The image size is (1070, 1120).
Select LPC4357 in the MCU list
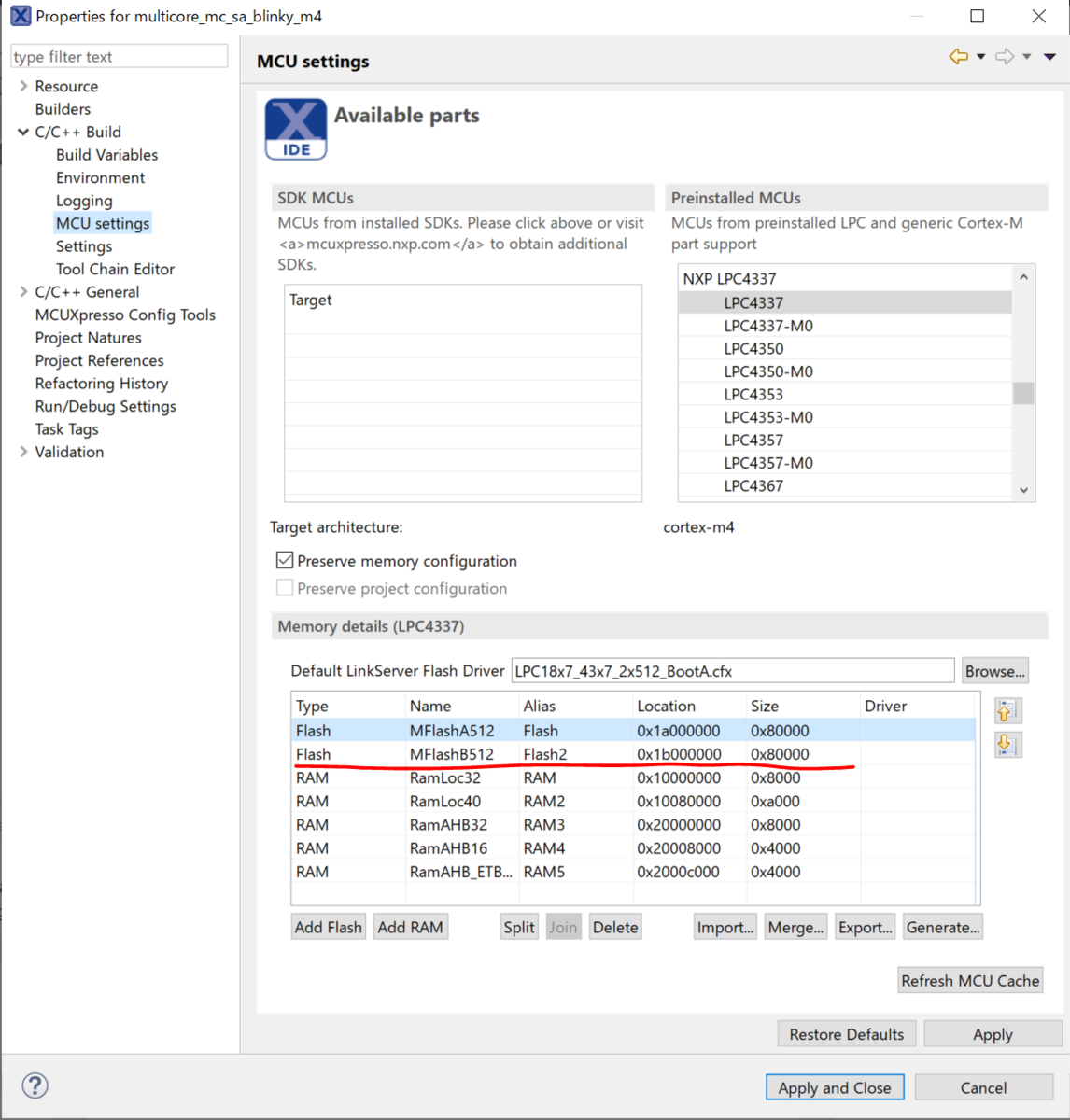[845, 440]
